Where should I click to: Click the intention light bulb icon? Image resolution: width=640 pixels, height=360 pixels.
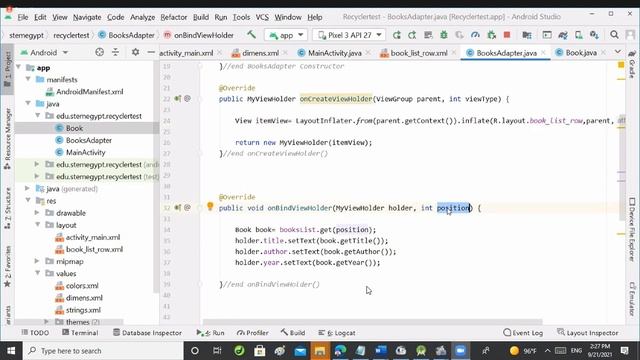tap(210, 207)
